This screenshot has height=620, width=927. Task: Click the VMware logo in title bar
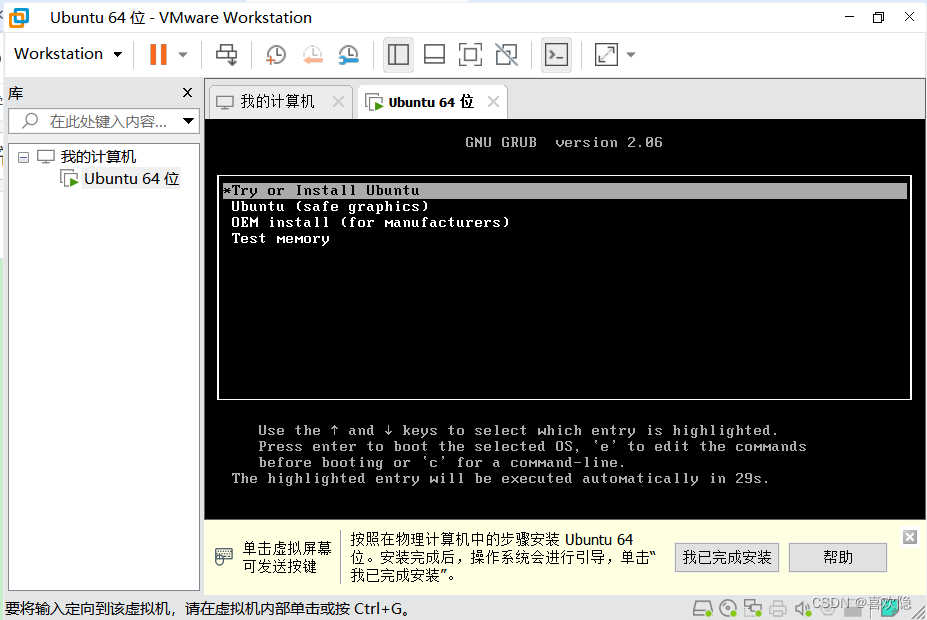pos(19,18)
